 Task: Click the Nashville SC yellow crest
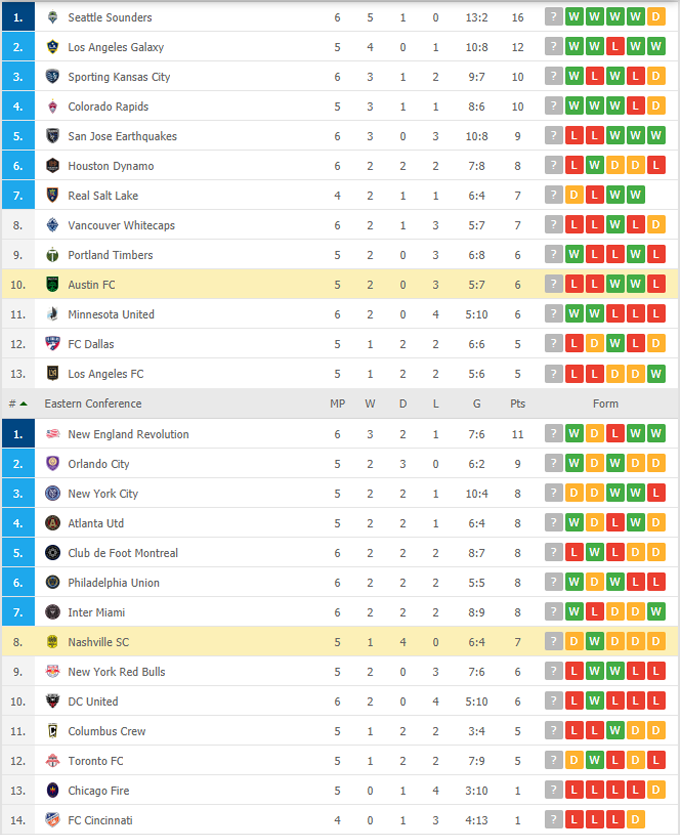click(53, 642)
